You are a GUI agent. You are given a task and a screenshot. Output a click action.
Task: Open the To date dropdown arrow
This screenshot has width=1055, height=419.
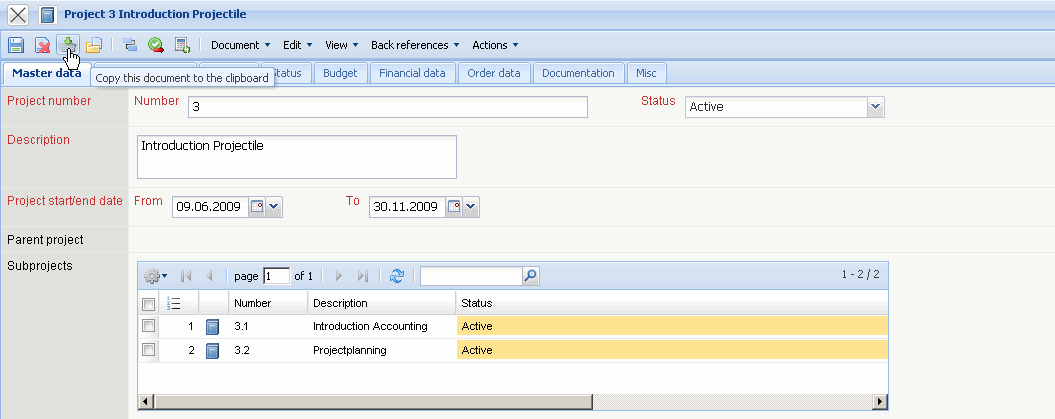click(x=472, y=207)
